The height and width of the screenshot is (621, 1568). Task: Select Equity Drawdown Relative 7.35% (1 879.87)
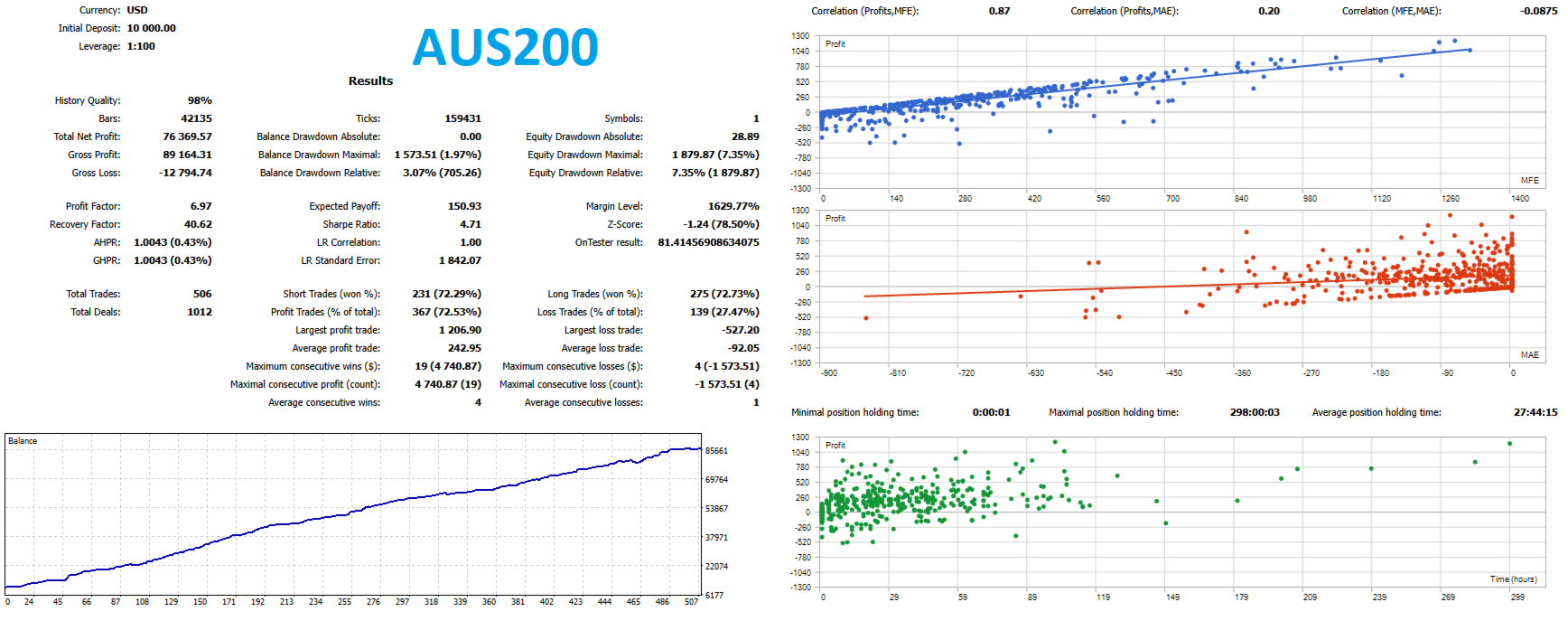(715, 174)
